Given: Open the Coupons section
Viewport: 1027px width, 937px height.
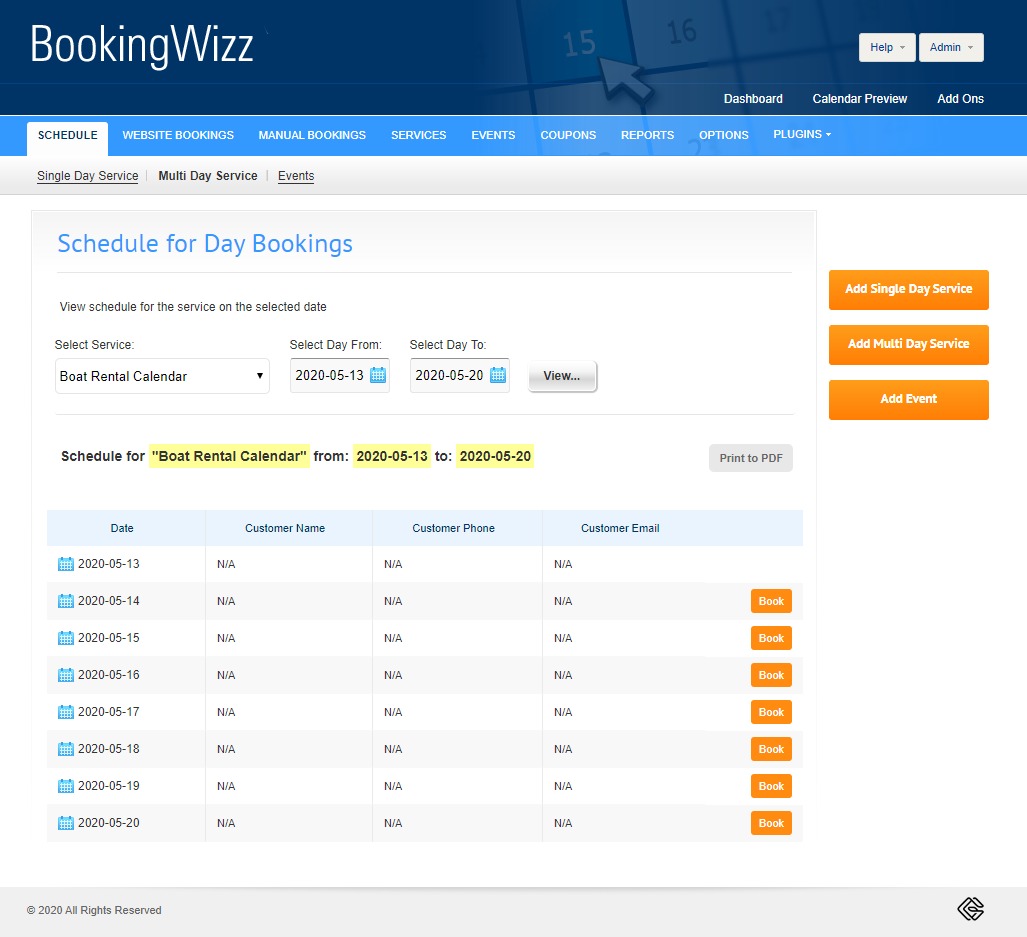Looking at the screenshot, I should [568, 134].
